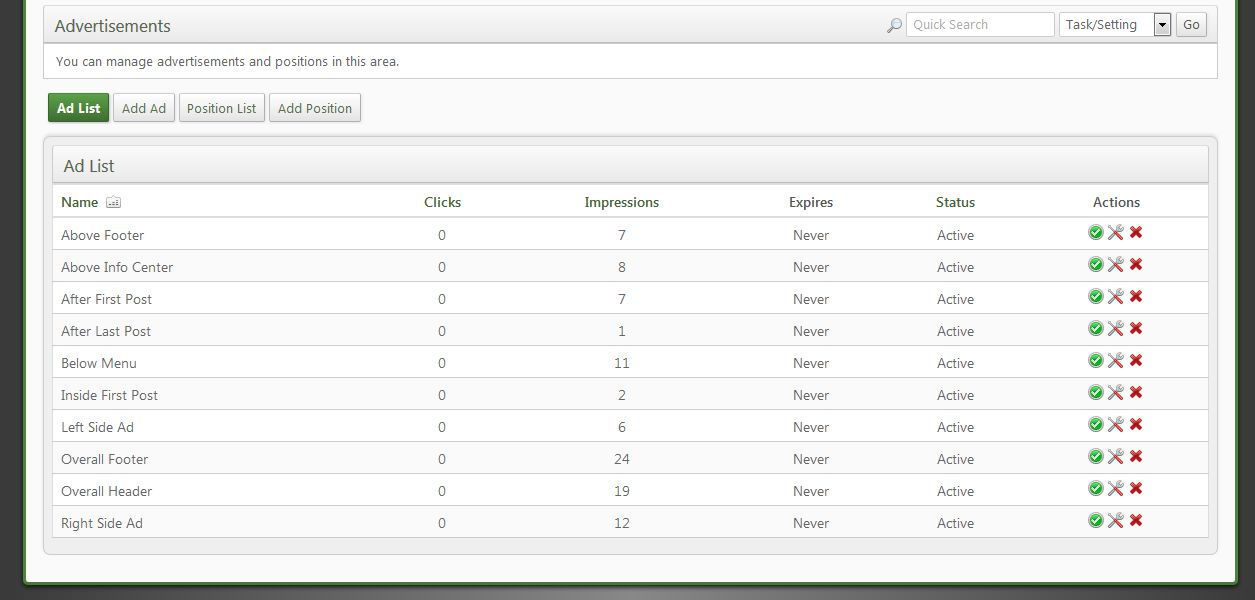The height and width of the screenshot is (600, 1255).
Task: Click the Go button
Action: point(1191,25)
